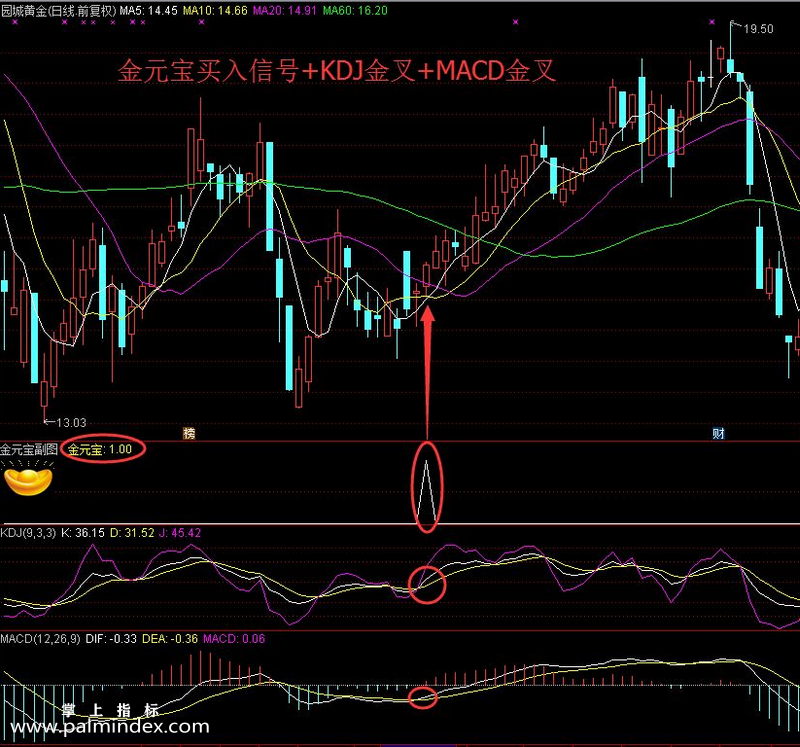Viewport: 800px width, 747px height.
Task: Click the MA10: 14.66 indicator label
Action: click(215, 11)
